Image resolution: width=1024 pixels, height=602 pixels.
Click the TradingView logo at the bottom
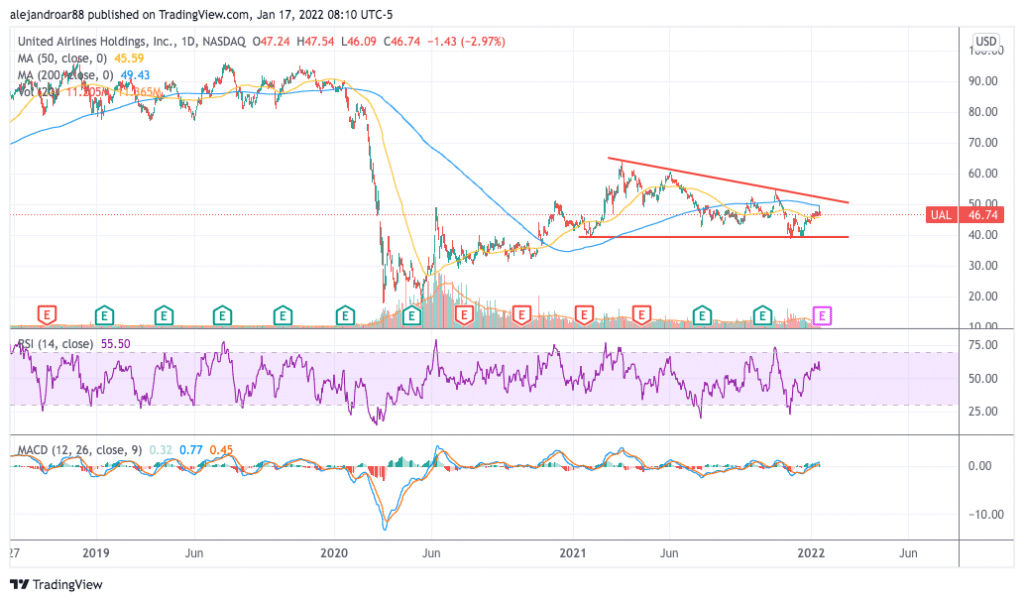click(x=56, y=584)
